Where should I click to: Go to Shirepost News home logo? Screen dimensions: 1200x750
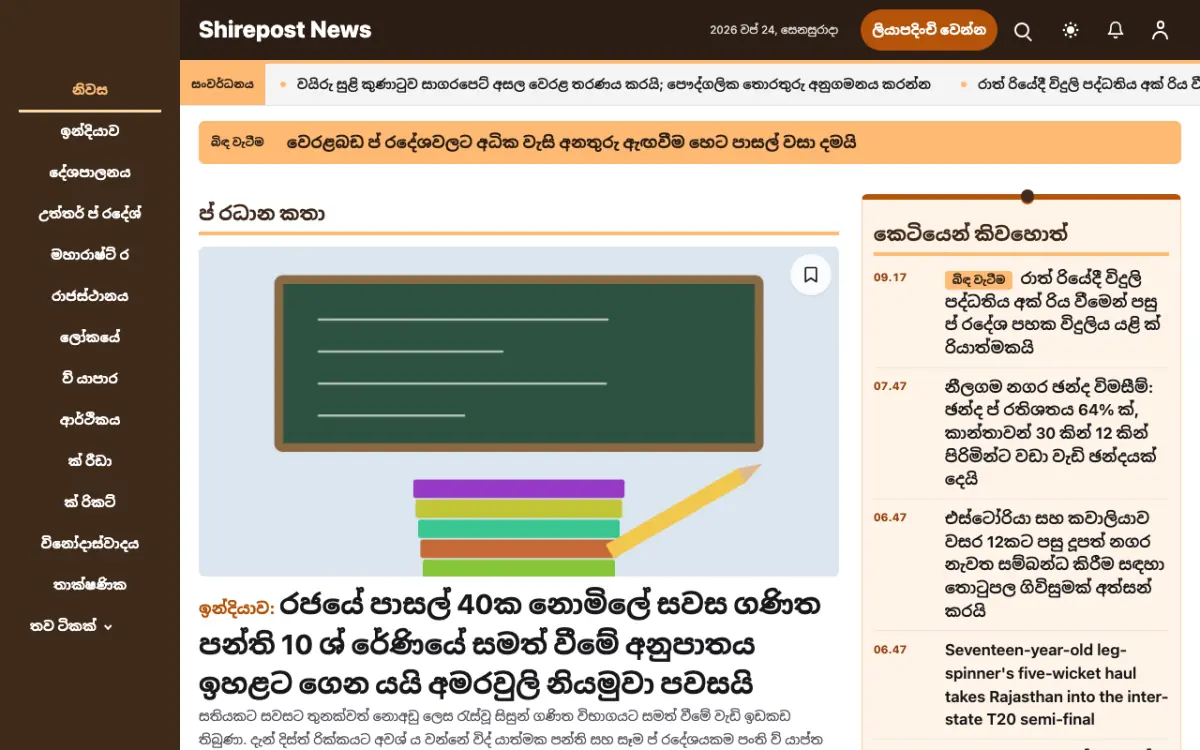click(x=285, y=30)
